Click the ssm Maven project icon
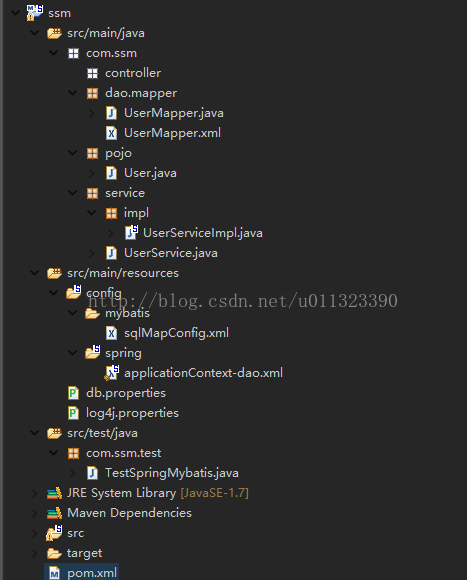Image resolution: width=467 pixels, height=580 pixels. pos(35,13)
